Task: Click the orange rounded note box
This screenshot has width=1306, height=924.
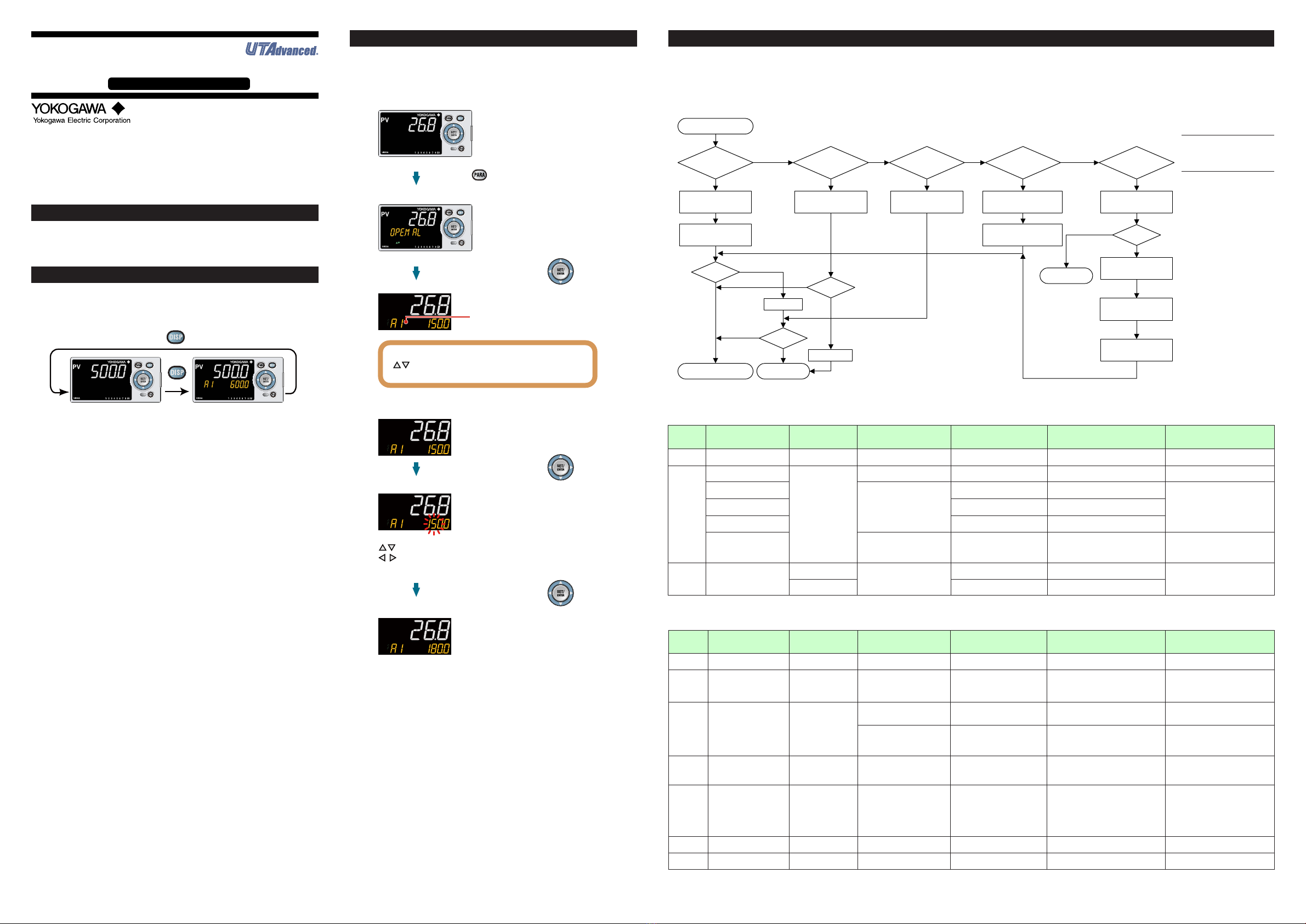Action: [487, 364]
